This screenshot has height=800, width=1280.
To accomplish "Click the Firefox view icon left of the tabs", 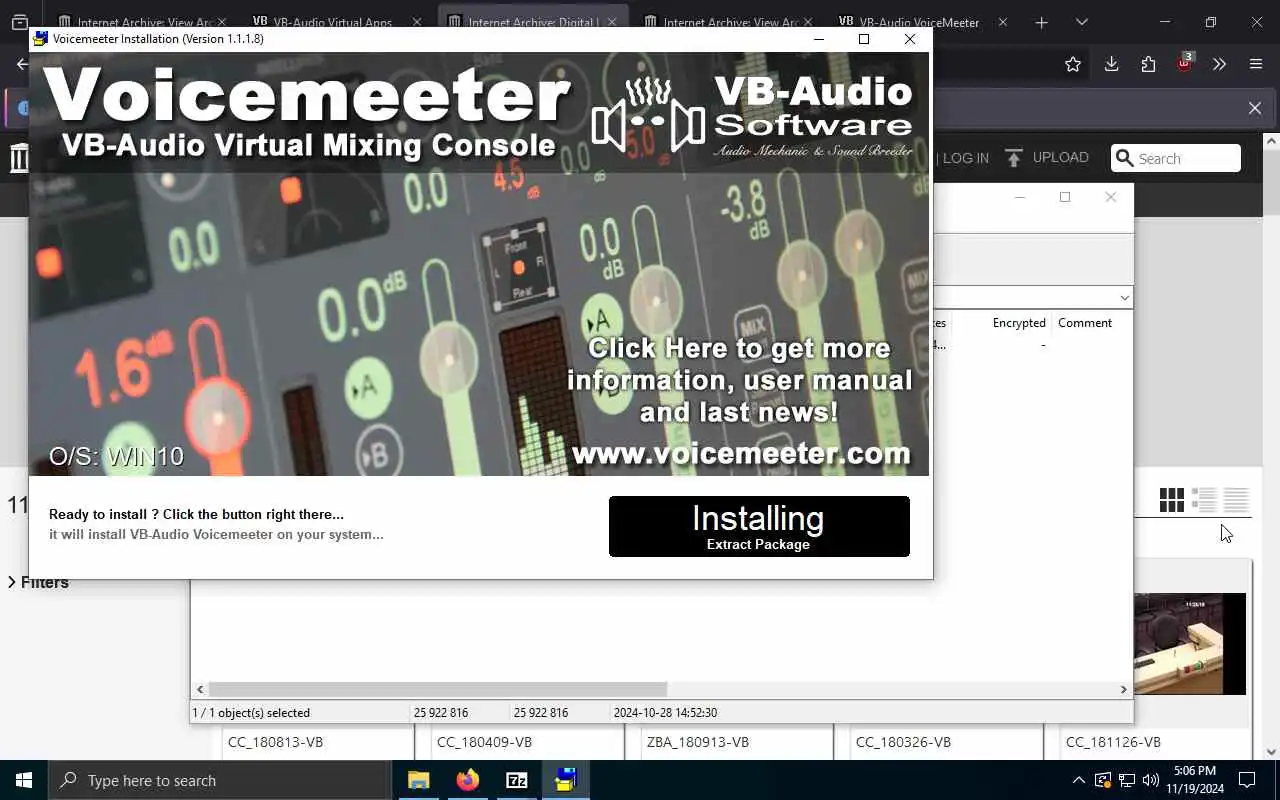I will 19,22.
